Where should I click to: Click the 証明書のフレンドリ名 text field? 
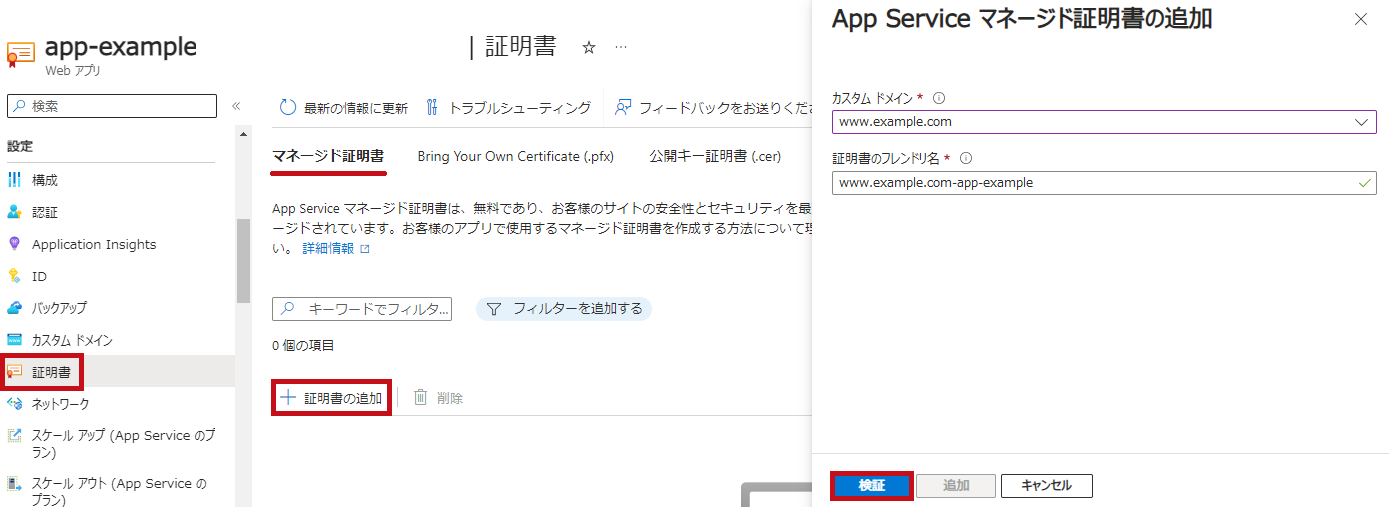pos(1104,182)
